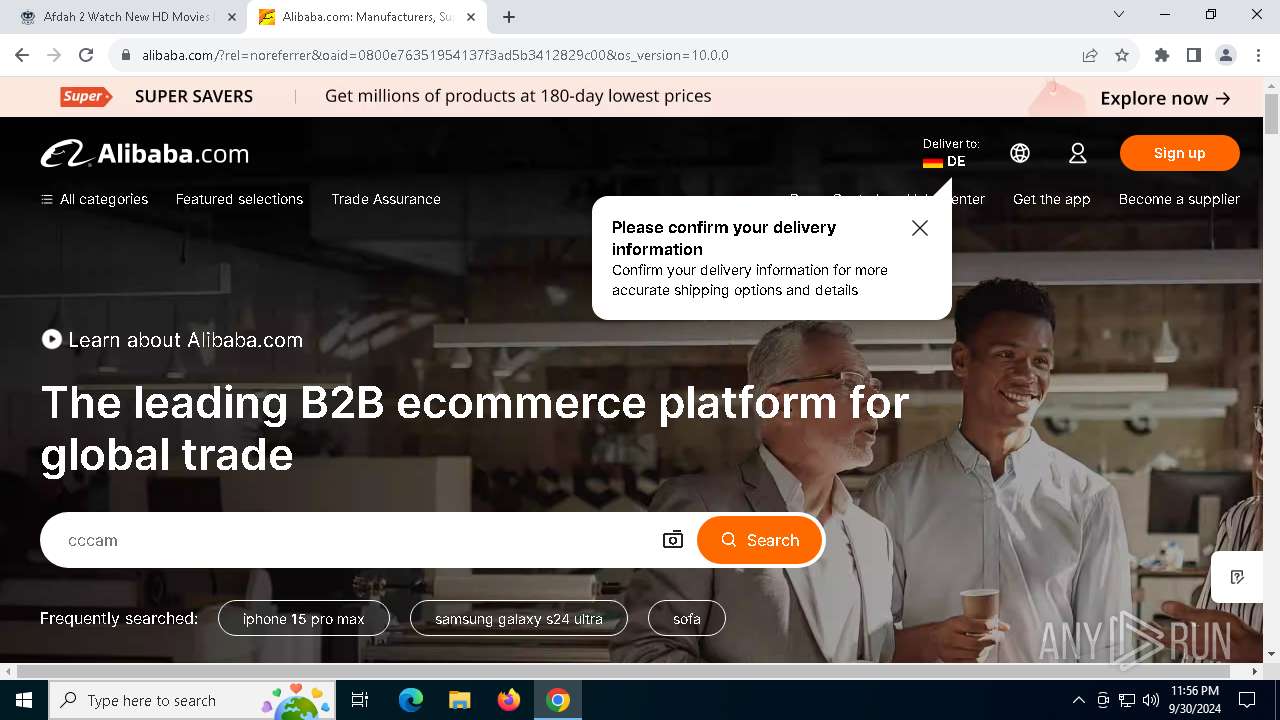Click Become a supplier
The image size is (1280, 720).
click(x=1179, y=199)
